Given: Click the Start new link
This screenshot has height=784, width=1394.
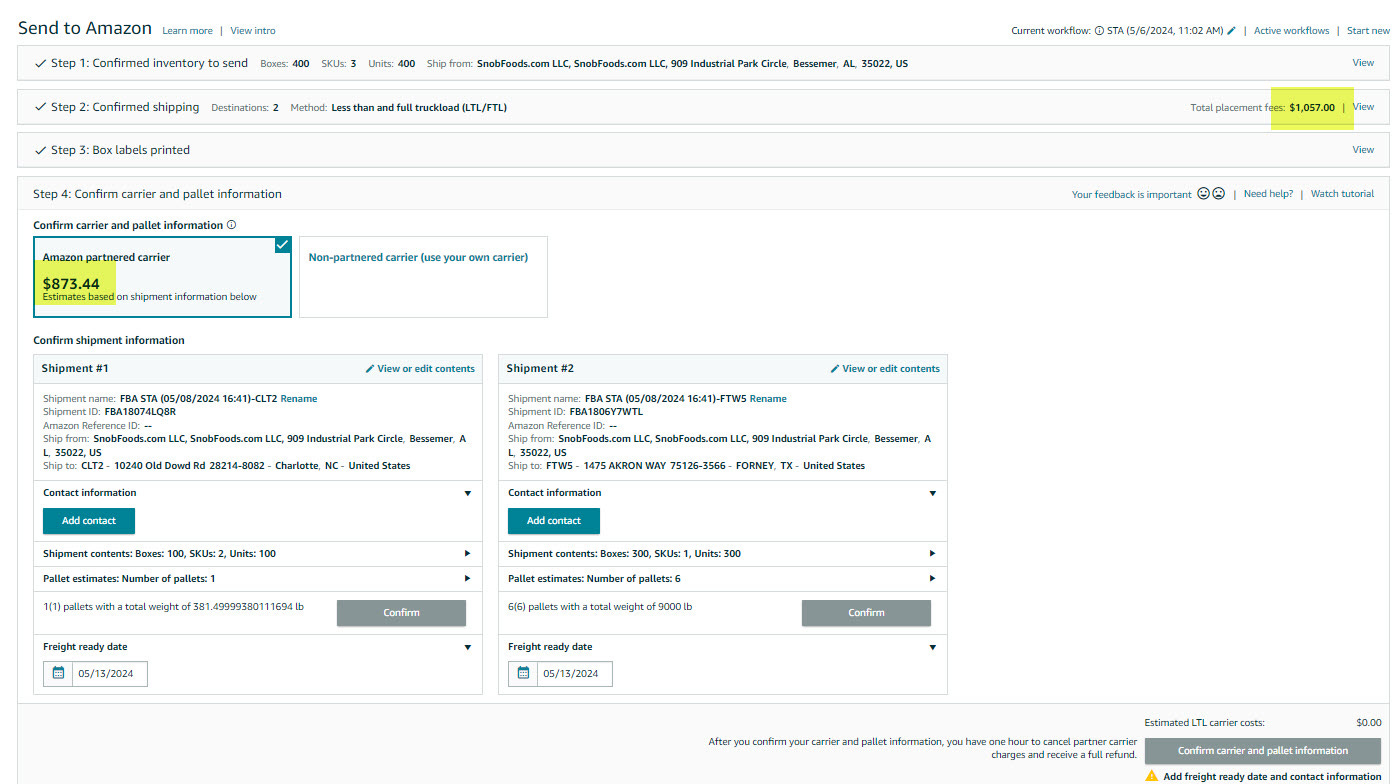Looking at the screenshot, I should point(1368,31).
